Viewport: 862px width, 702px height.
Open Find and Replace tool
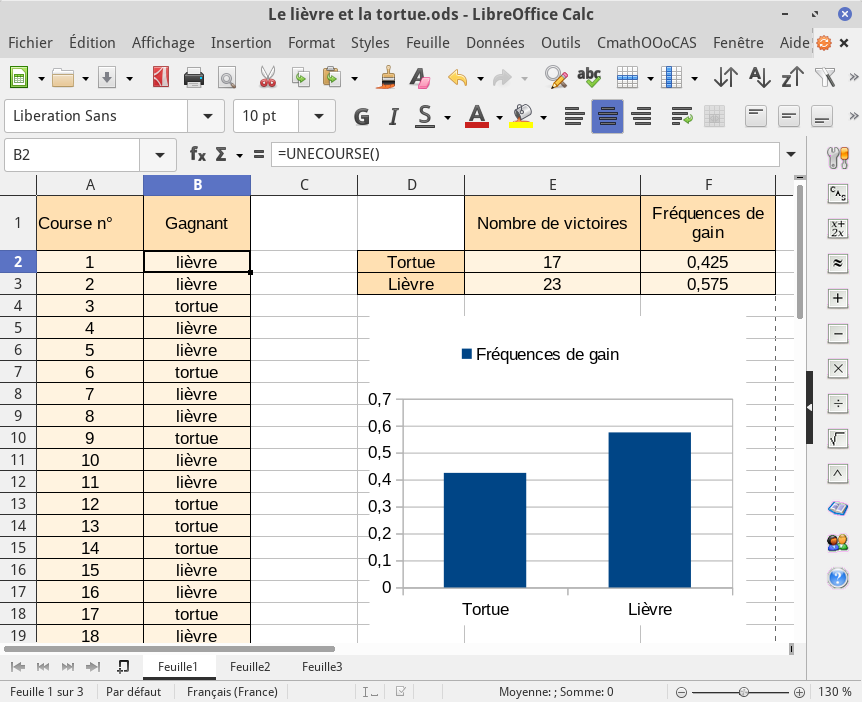click(x=555, y=78)
